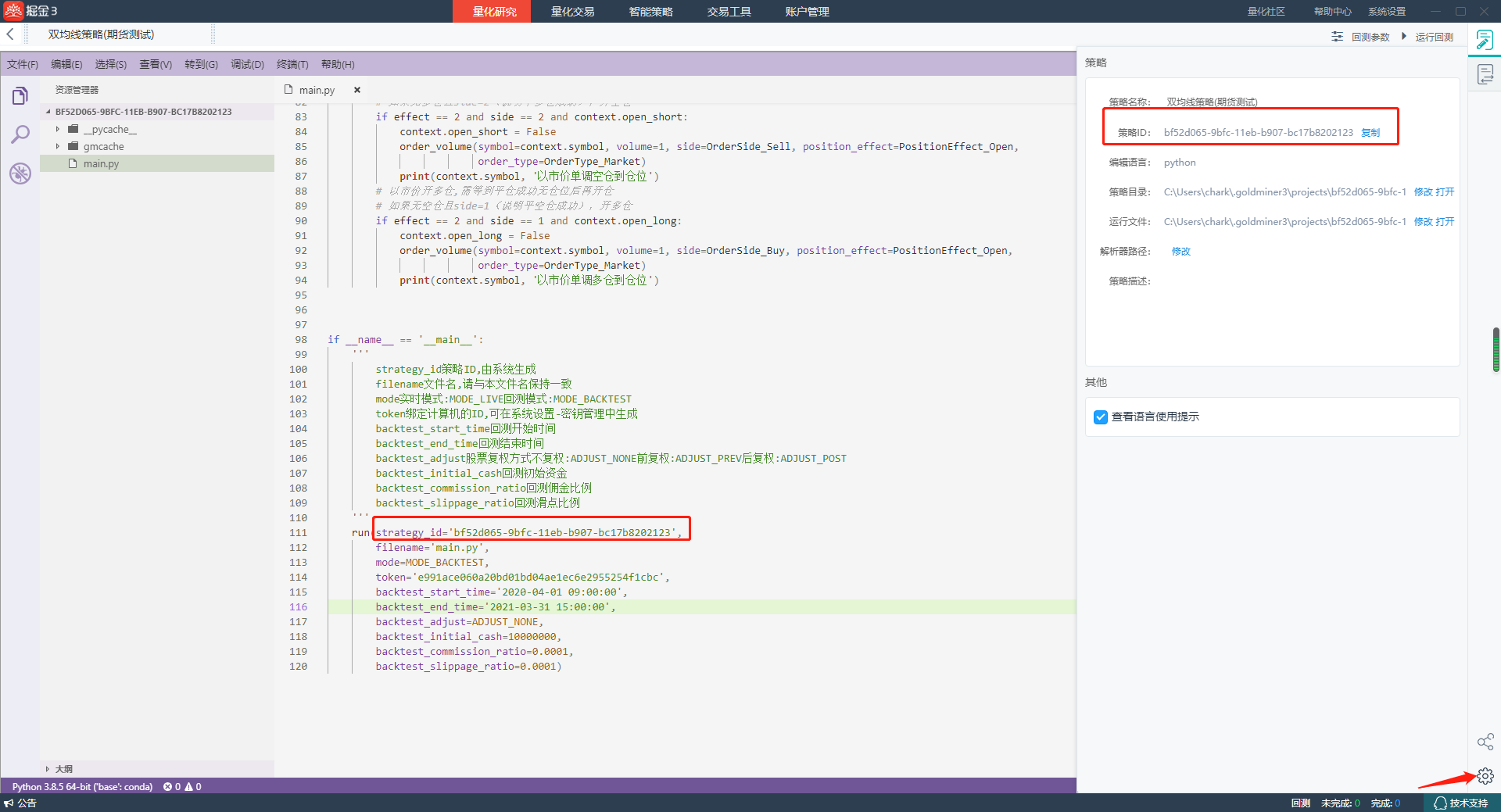Click the backtest_initial_cash value on line 118

point(532,637)
